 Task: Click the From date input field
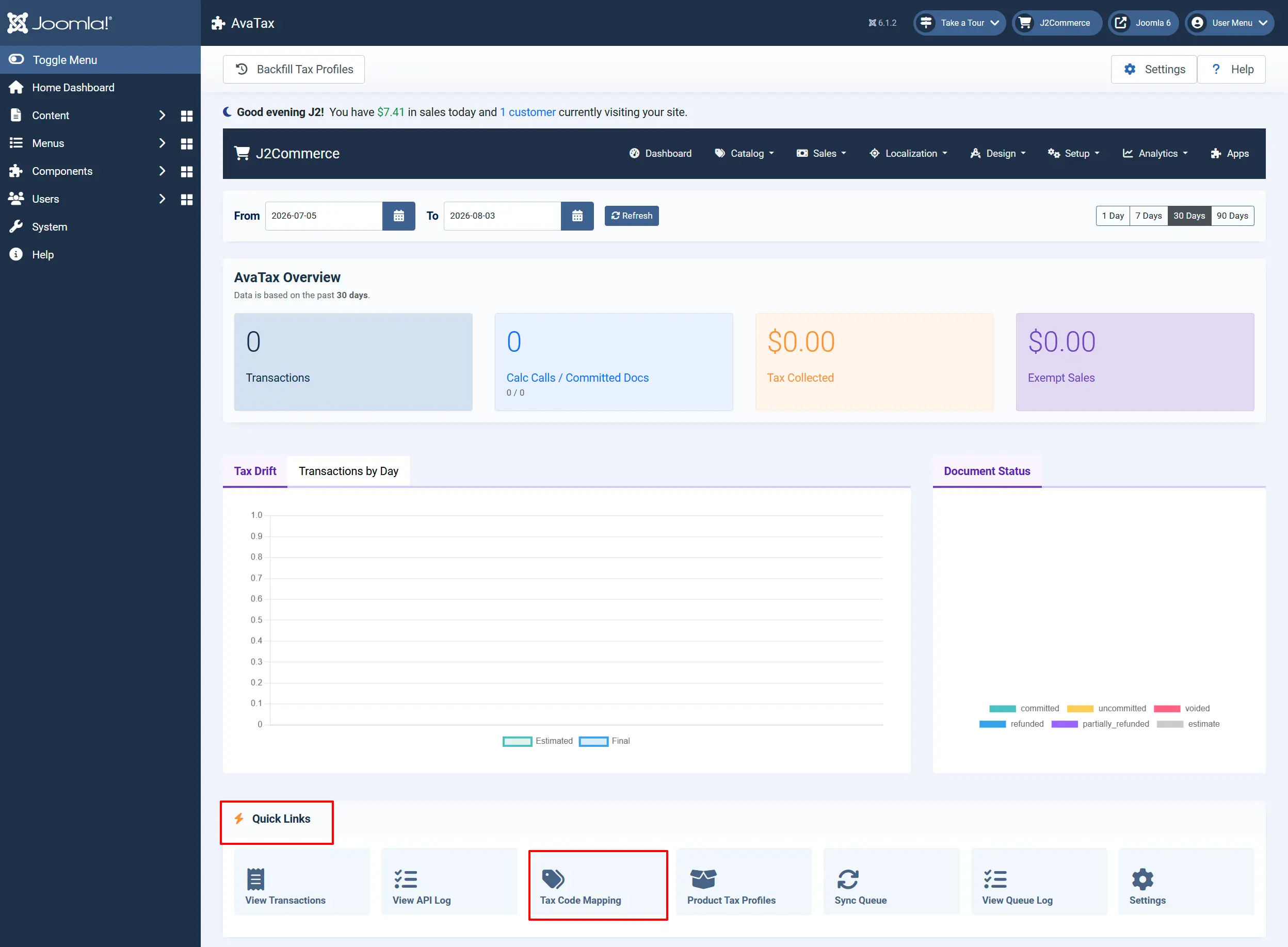click(324, 216)
